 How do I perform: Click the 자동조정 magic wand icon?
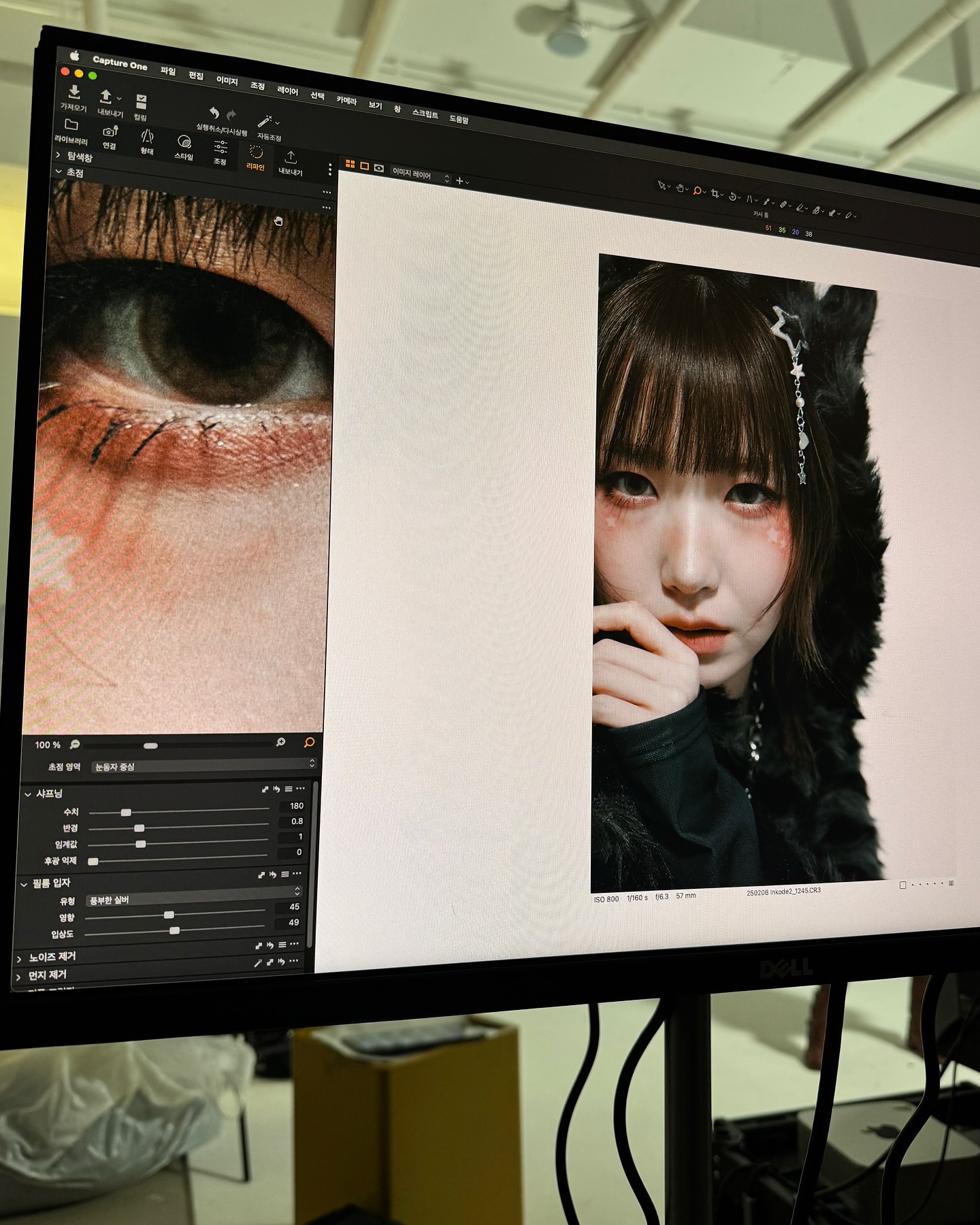265,122
